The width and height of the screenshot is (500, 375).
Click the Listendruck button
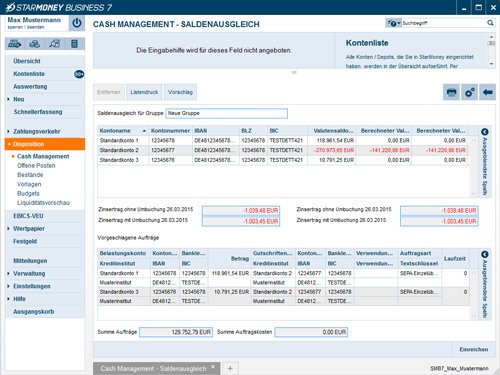pyautogui.click(x=144, y=92)
